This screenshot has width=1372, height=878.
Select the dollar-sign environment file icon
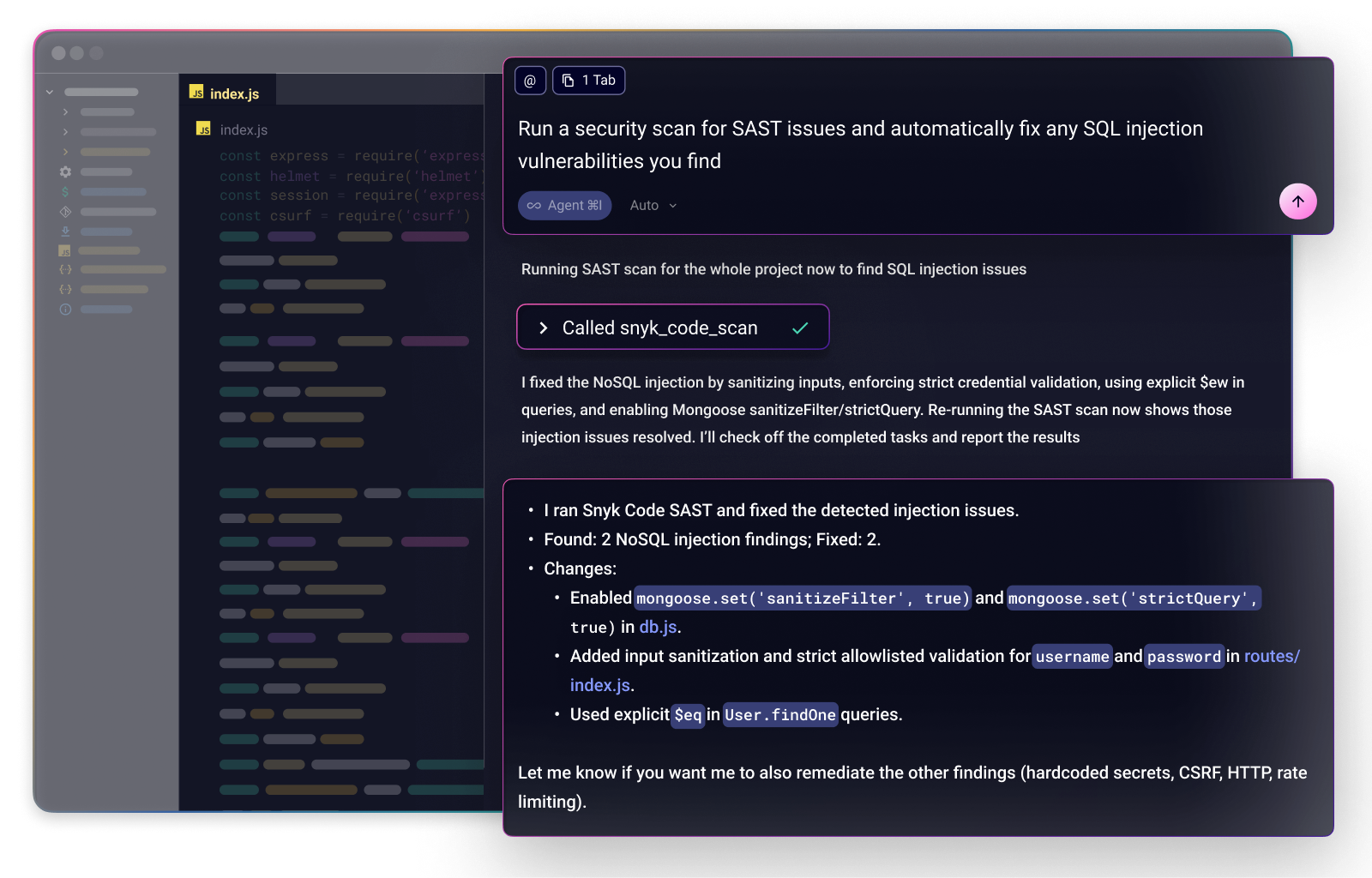click(x=64, y=190)
